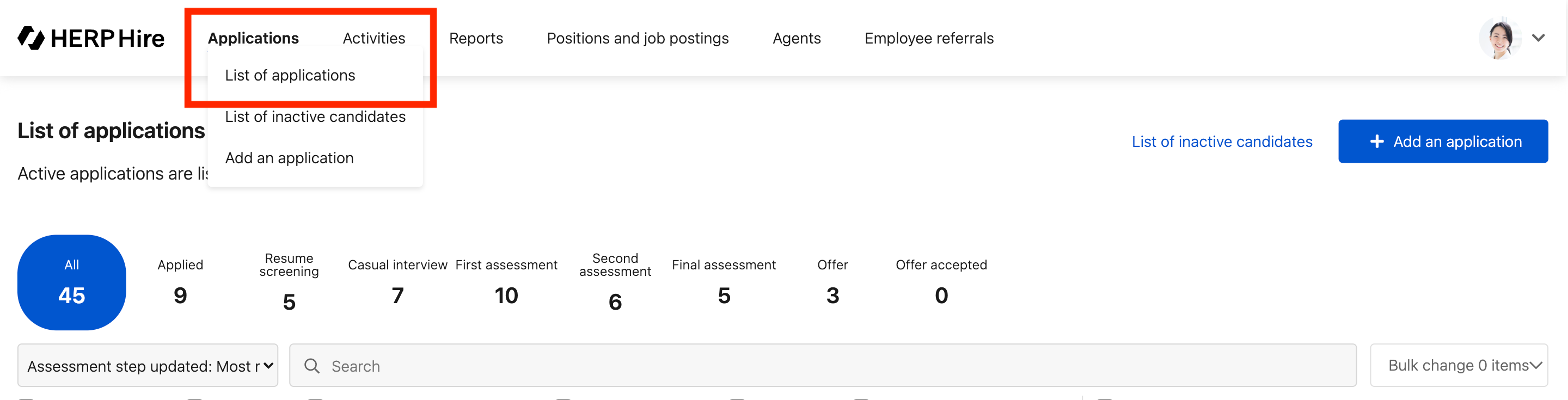Filter by First assessment stage
1568x400 pixels.
[x=506, y=282]
